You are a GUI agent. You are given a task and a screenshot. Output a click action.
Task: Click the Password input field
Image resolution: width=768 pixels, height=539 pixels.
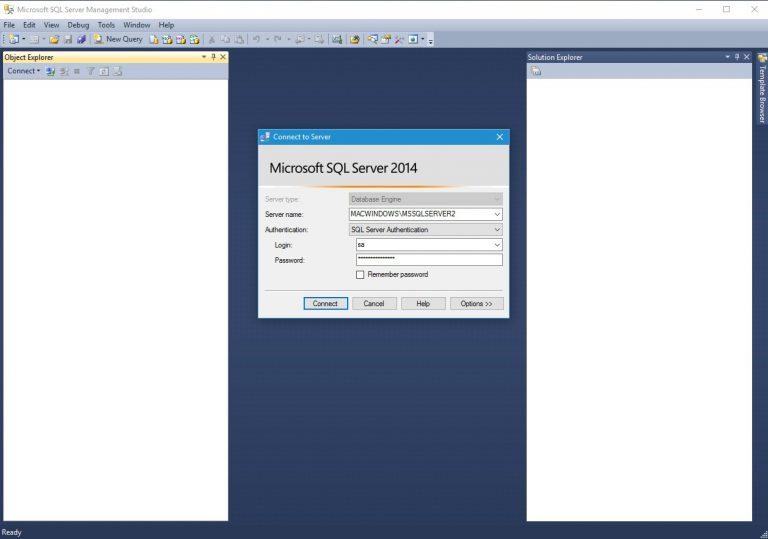point(429,260)
